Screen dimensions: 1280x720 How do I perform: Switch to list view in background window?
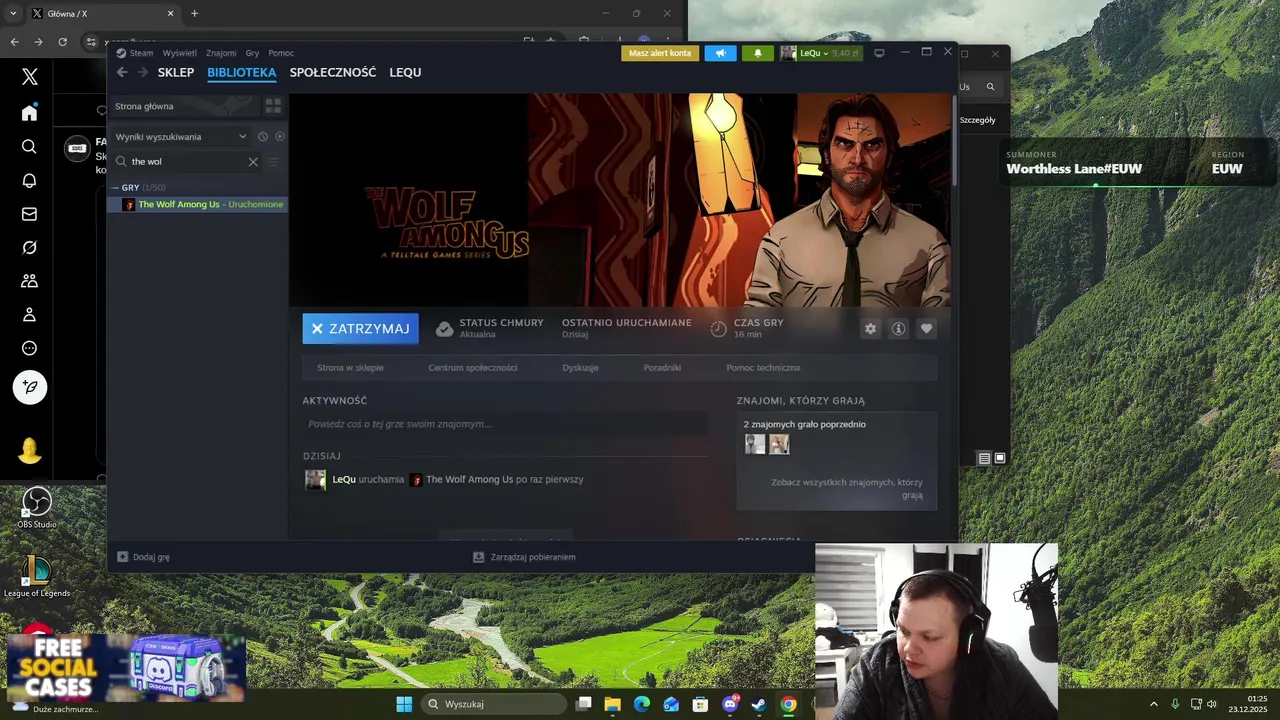point(984,458)
